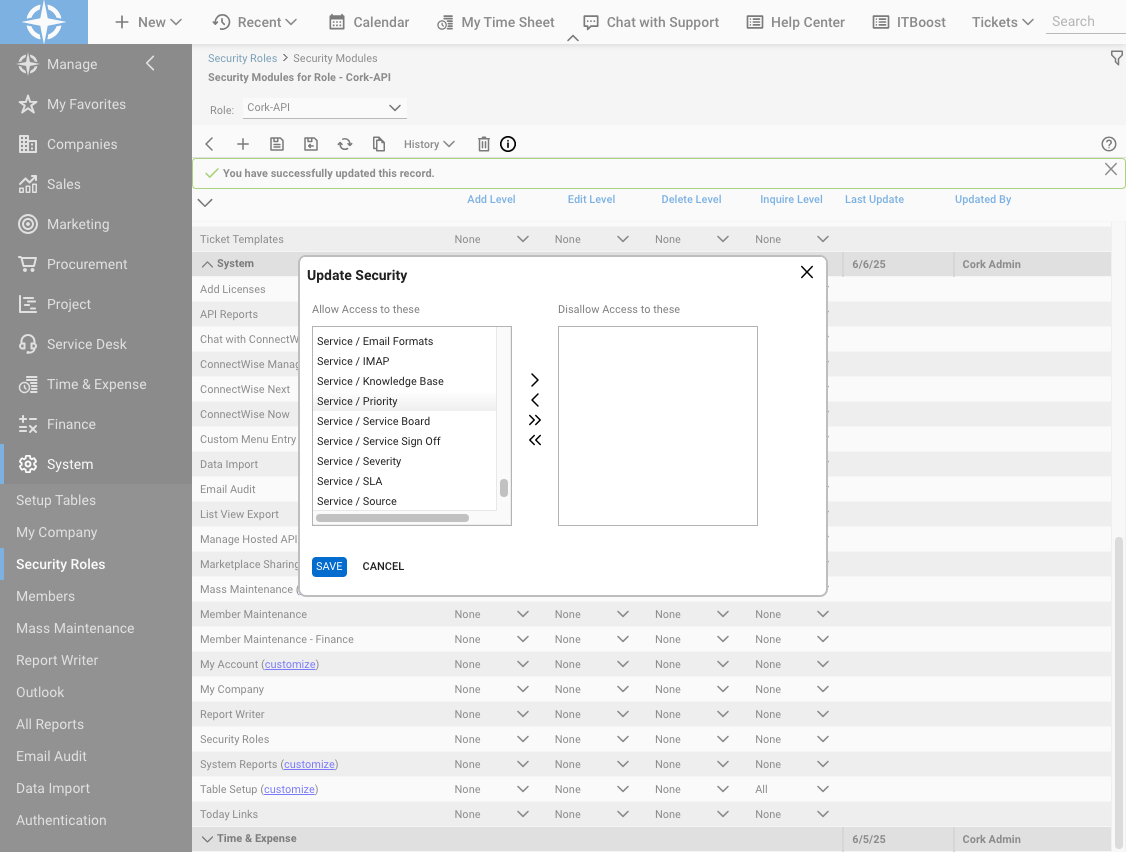The image size is (1126, 852).
Task: Click the Save and Close toolbar icon
Action: pyautogui.click(x=310, y=144)
